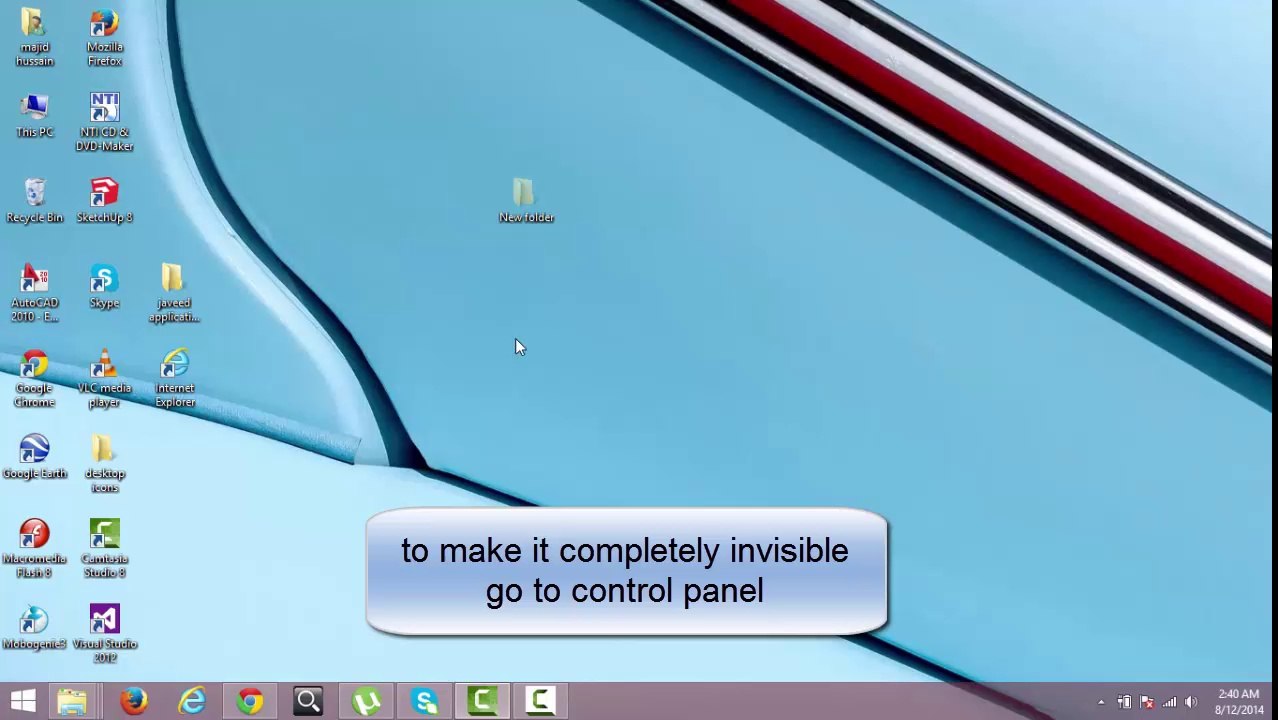The width and height of the screenshot is (1278, 720).
Task: Open uTorrent from the taskbar
Action: point(366,701)
